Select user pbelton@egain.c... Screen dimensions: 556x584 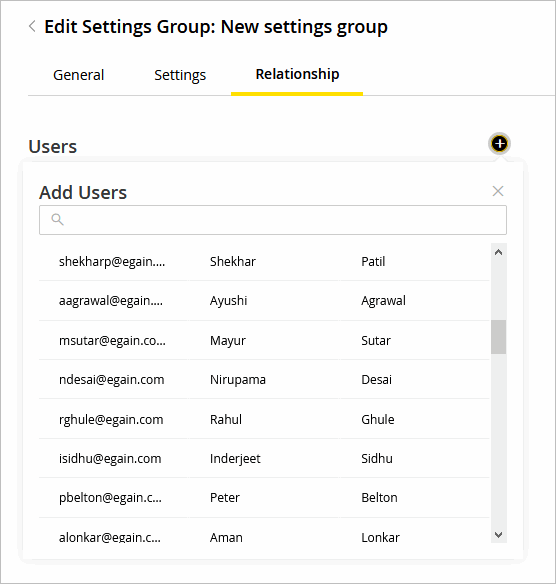[x=110, y=498]
